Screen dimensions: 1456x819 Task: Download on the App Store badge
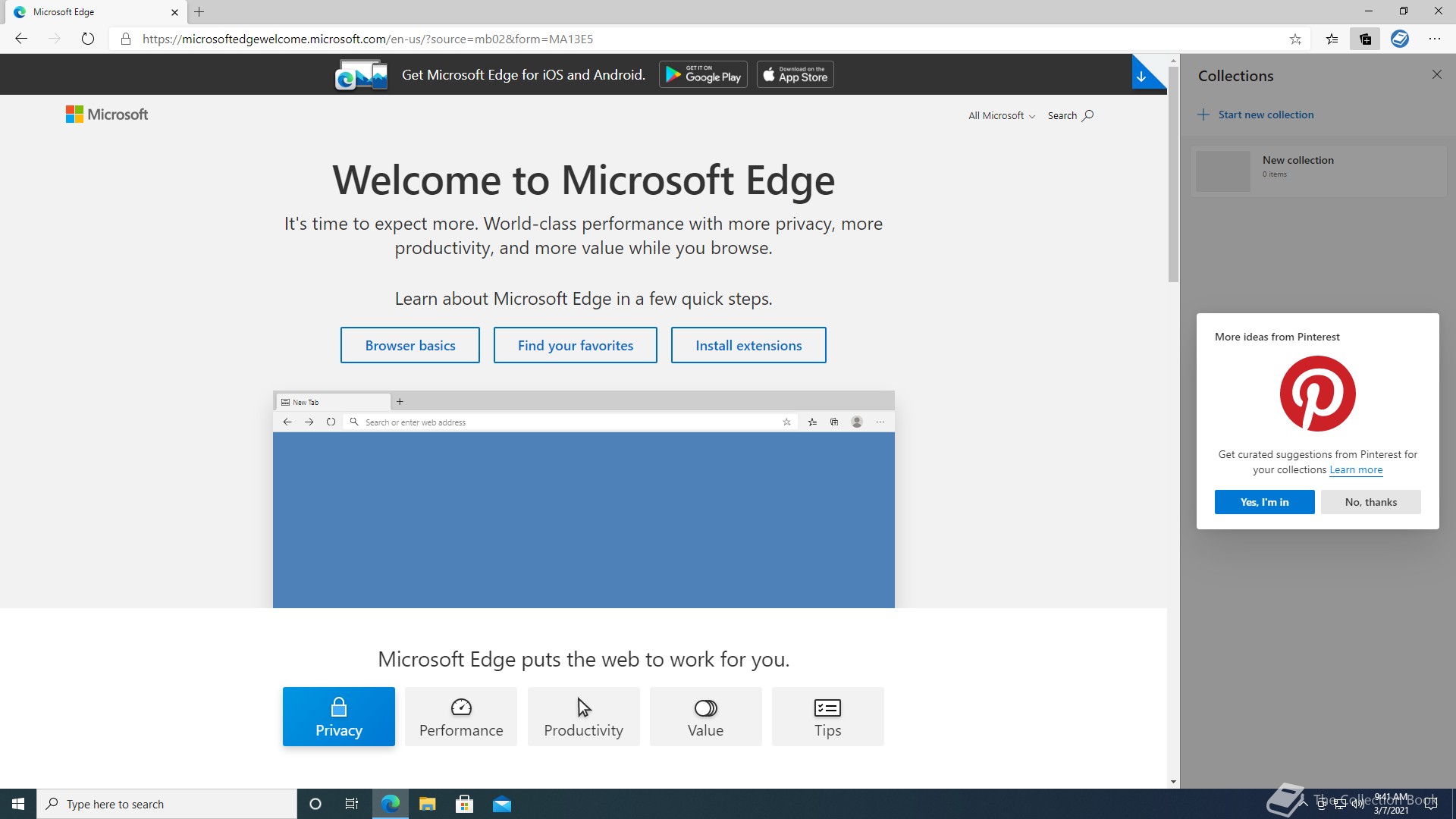[795, 74]
